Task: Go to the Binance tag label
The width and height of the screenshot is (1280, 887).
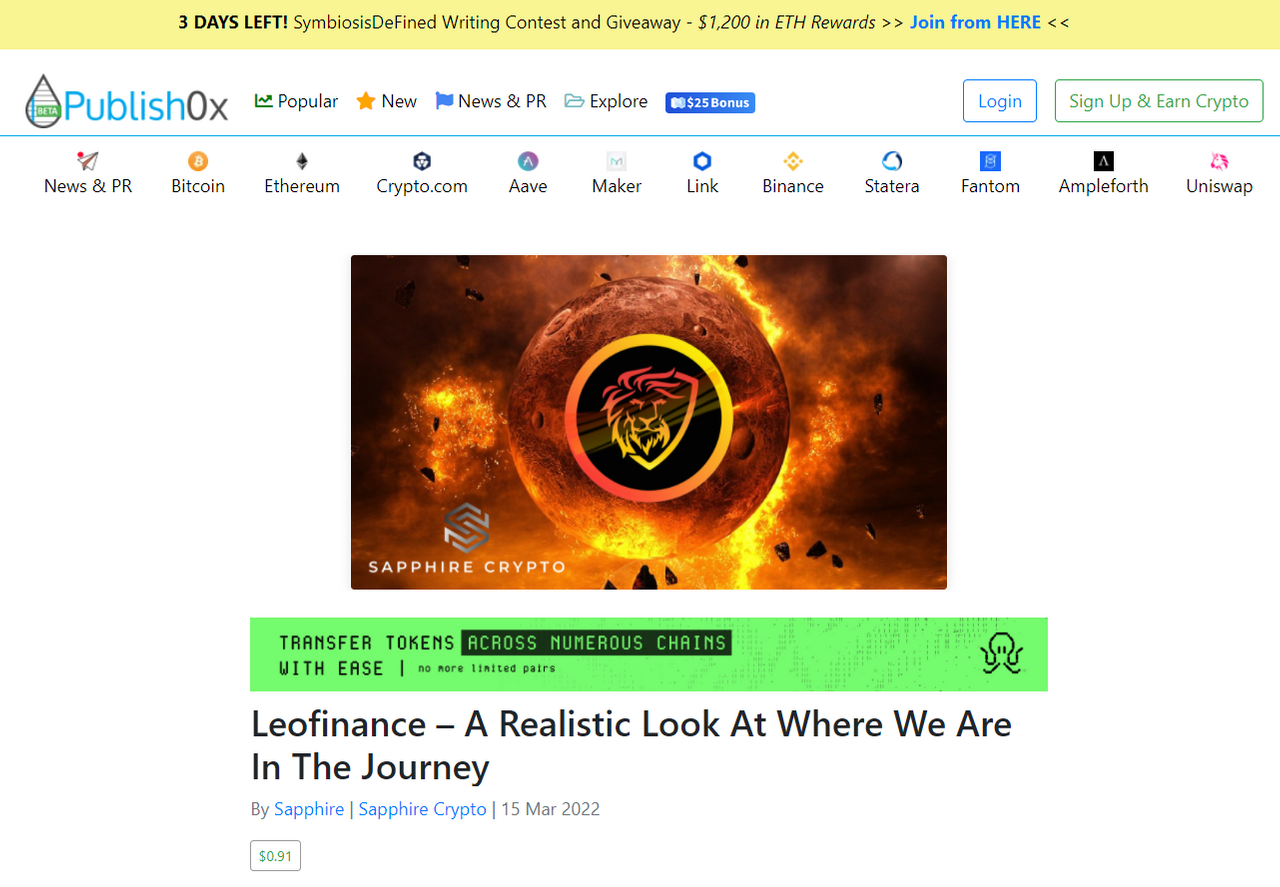Action: [793, 186]
